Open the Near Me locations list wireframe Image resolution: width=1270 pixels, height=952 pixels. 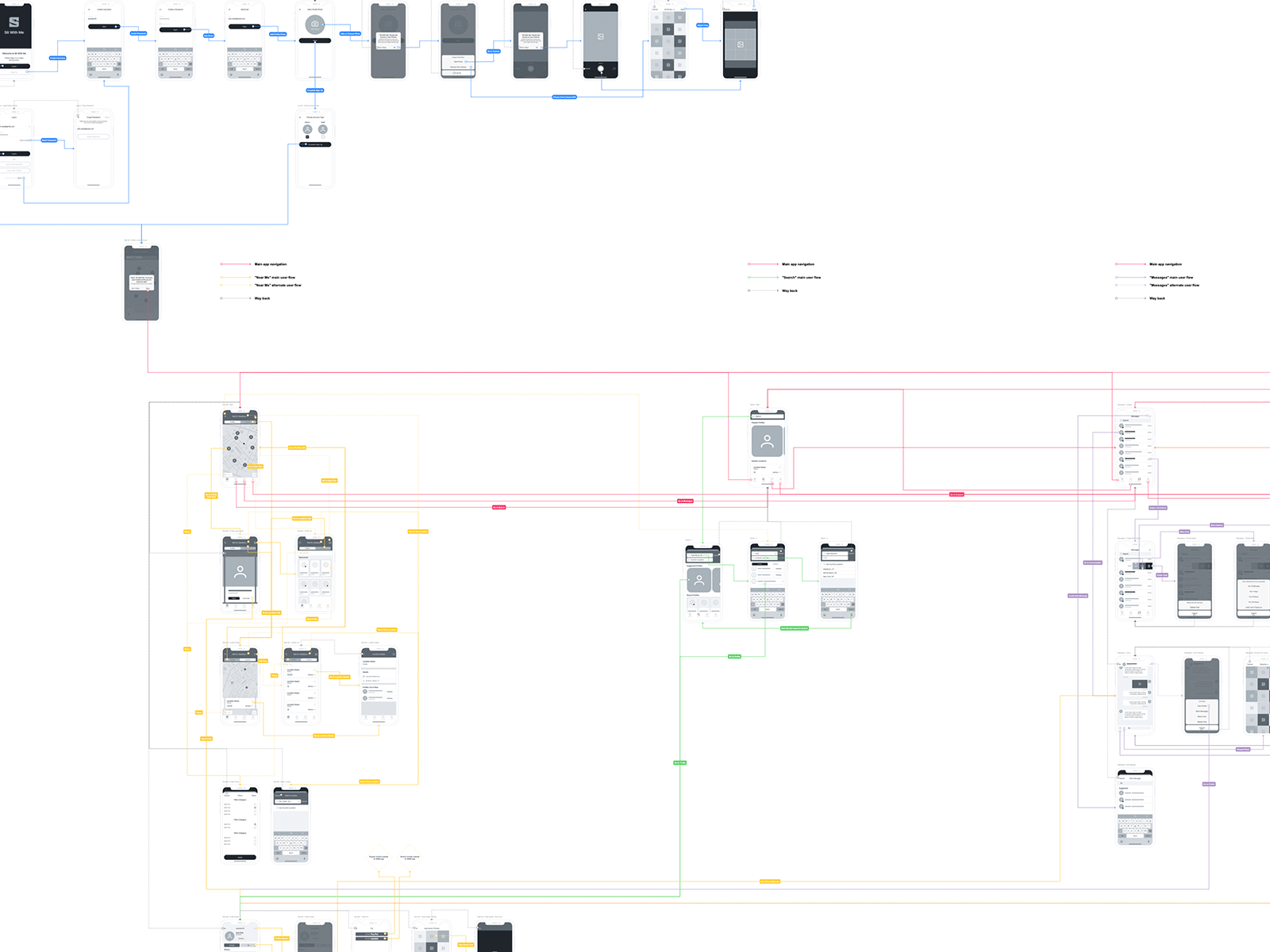pos(301,686)
